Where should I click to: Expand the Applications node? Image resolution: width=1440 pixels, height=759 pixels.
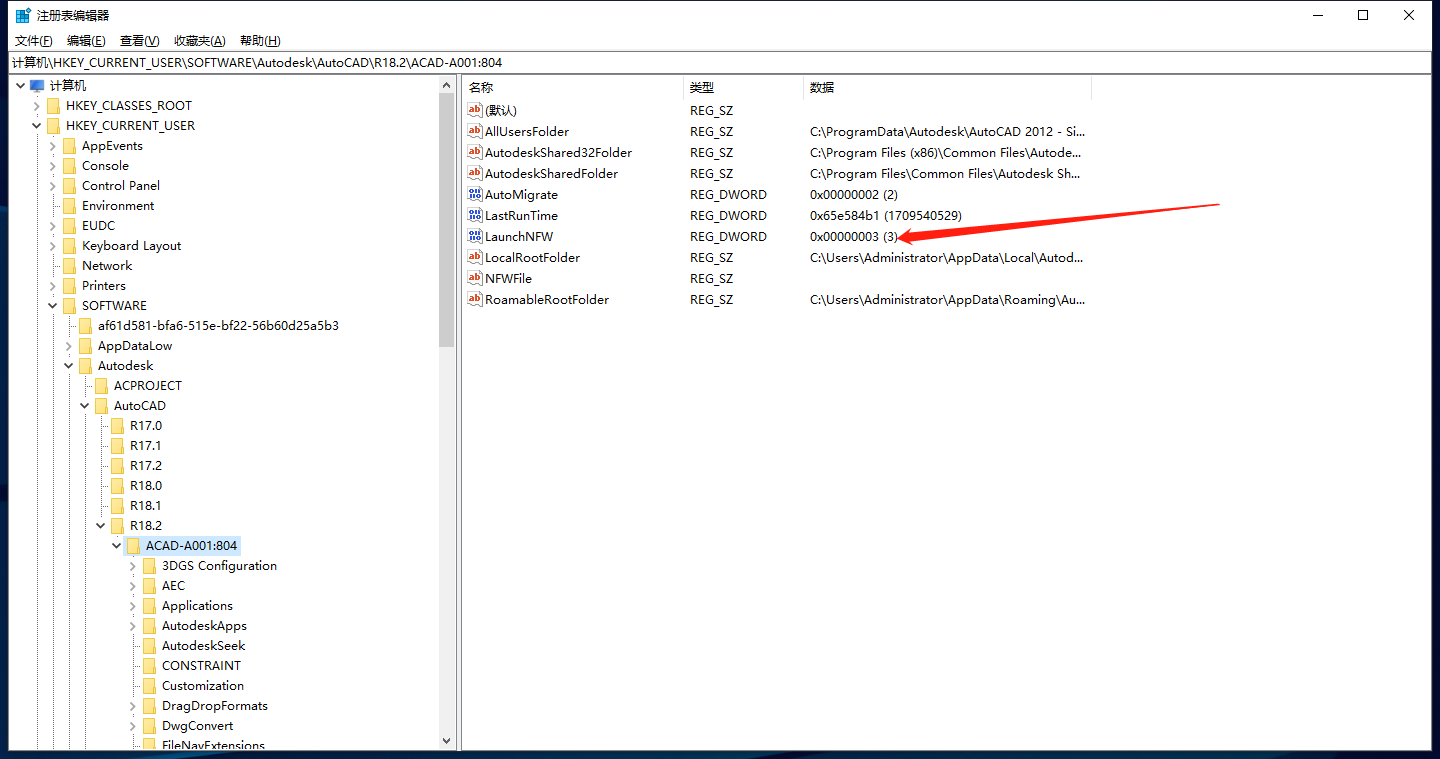click(x=133, y=606)
